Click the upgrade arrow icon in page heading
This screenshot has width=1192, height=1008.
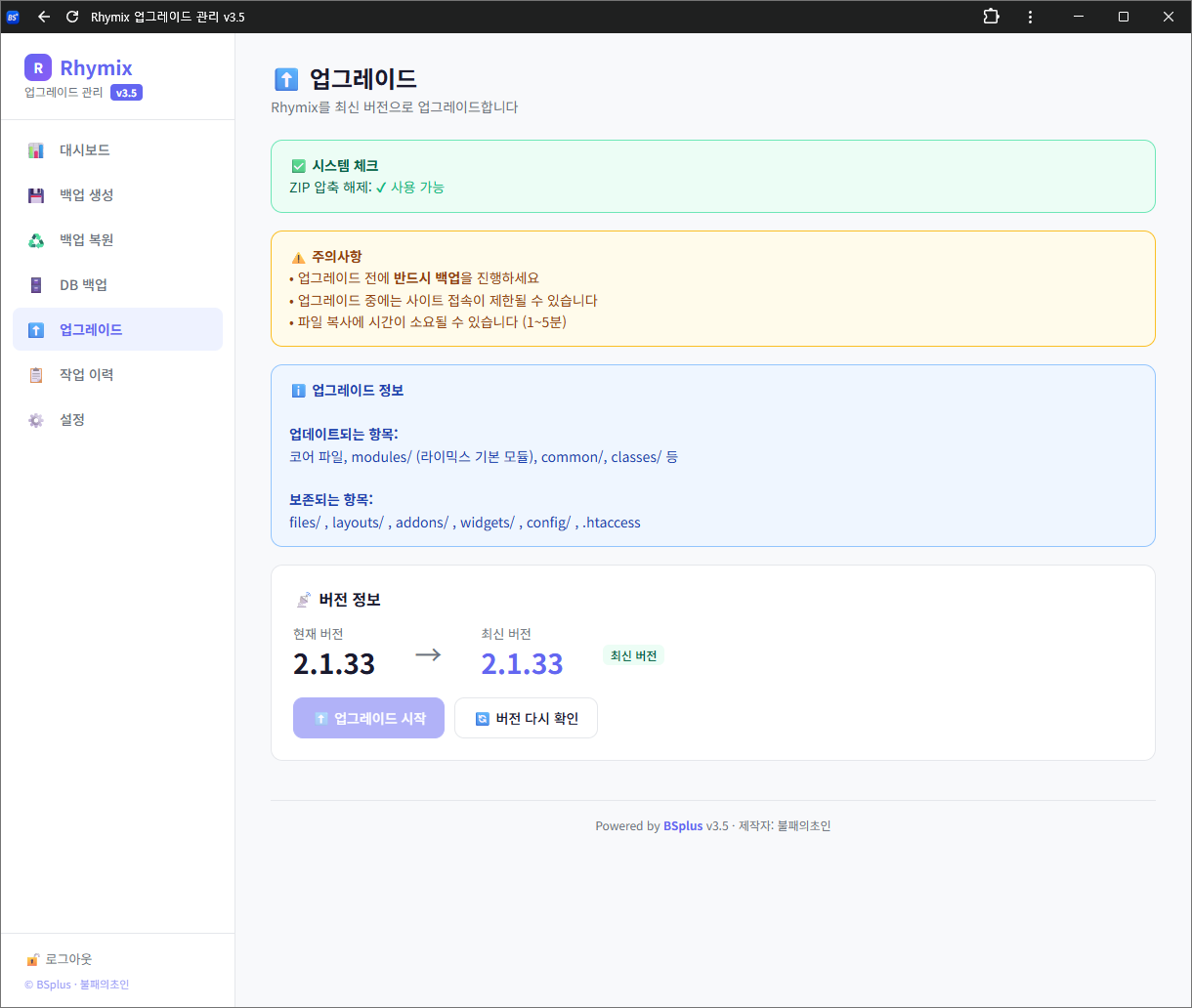tap(285, 79)
